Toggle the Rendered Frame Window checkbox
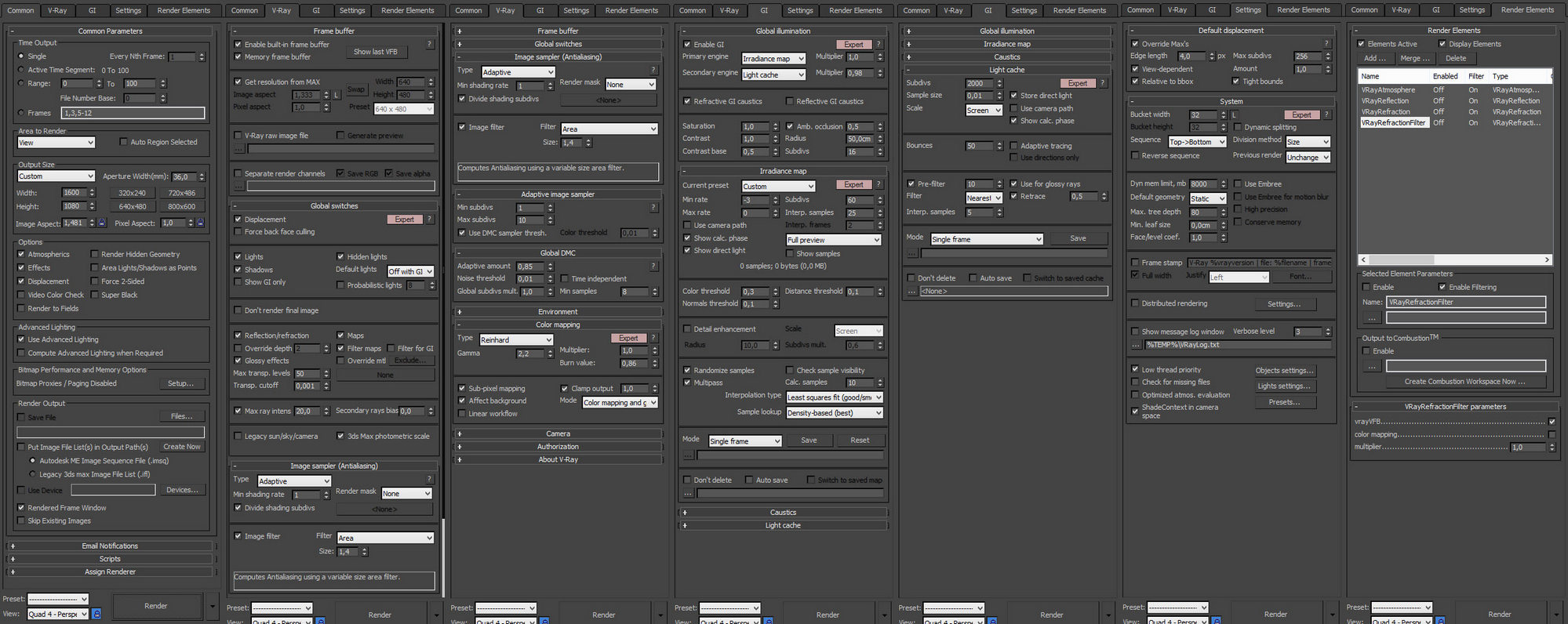The image size is (1568, 624). pos(21,508)
